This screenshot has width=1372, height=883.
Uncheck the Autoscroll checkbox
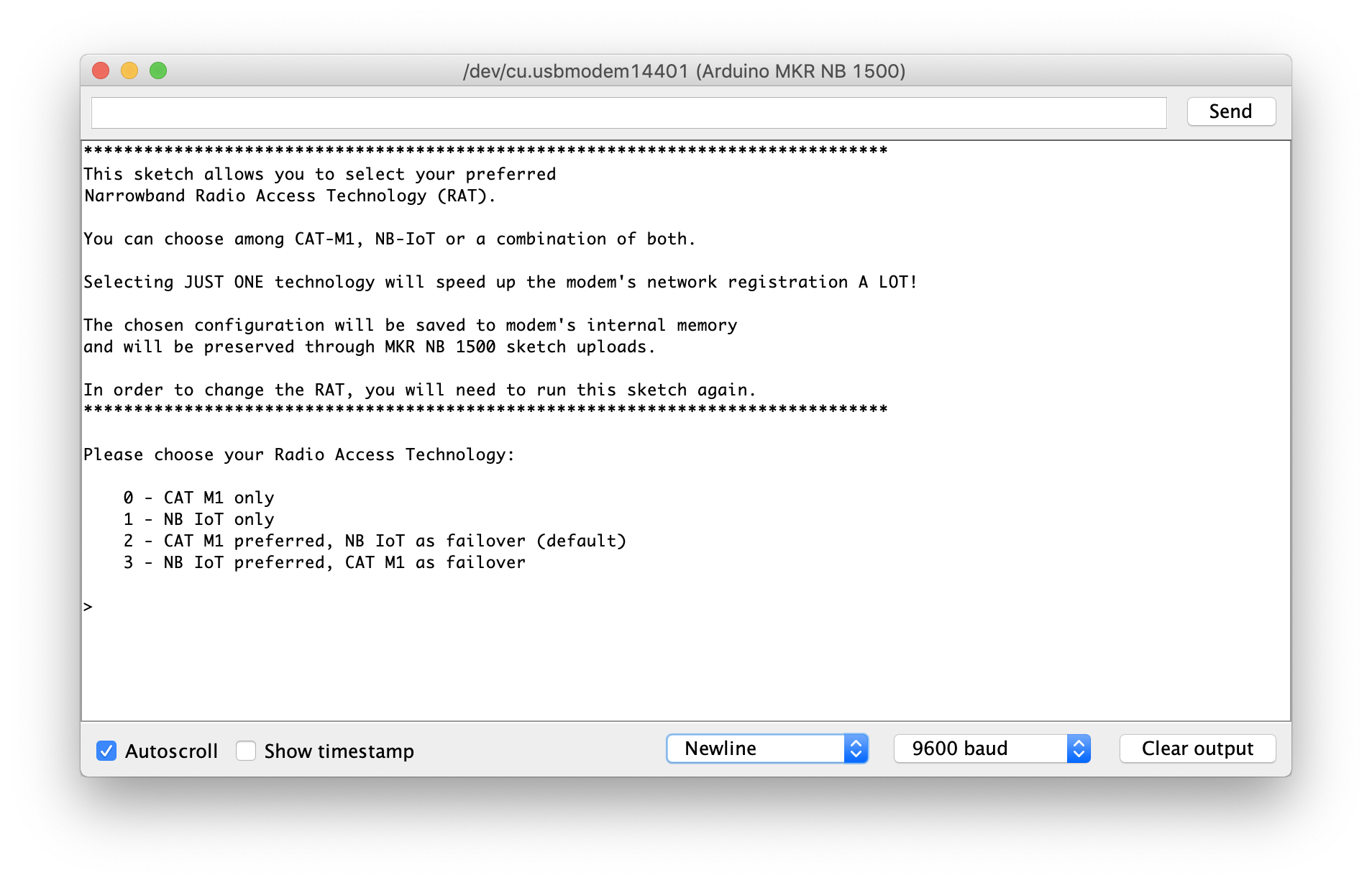coord(106,751)
